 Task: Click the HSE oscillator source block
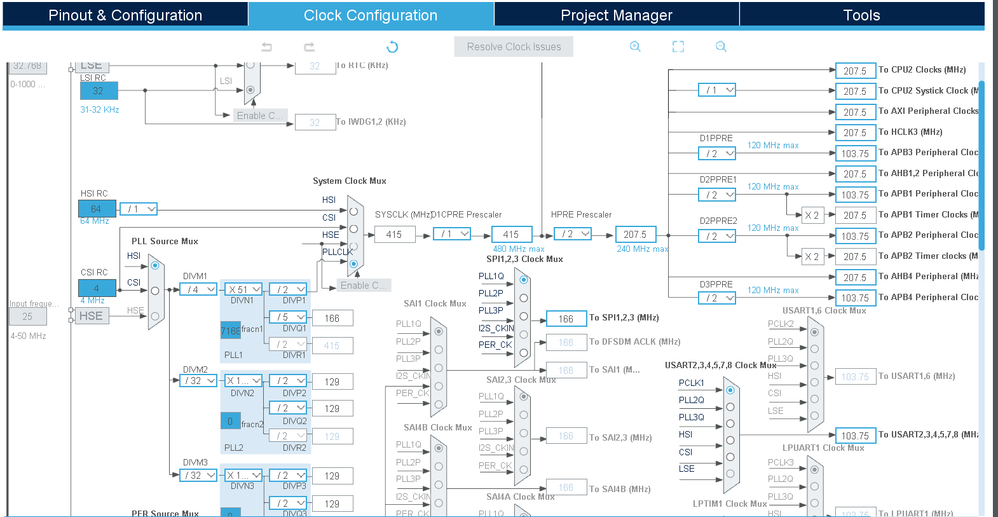(x=92, y=315)
